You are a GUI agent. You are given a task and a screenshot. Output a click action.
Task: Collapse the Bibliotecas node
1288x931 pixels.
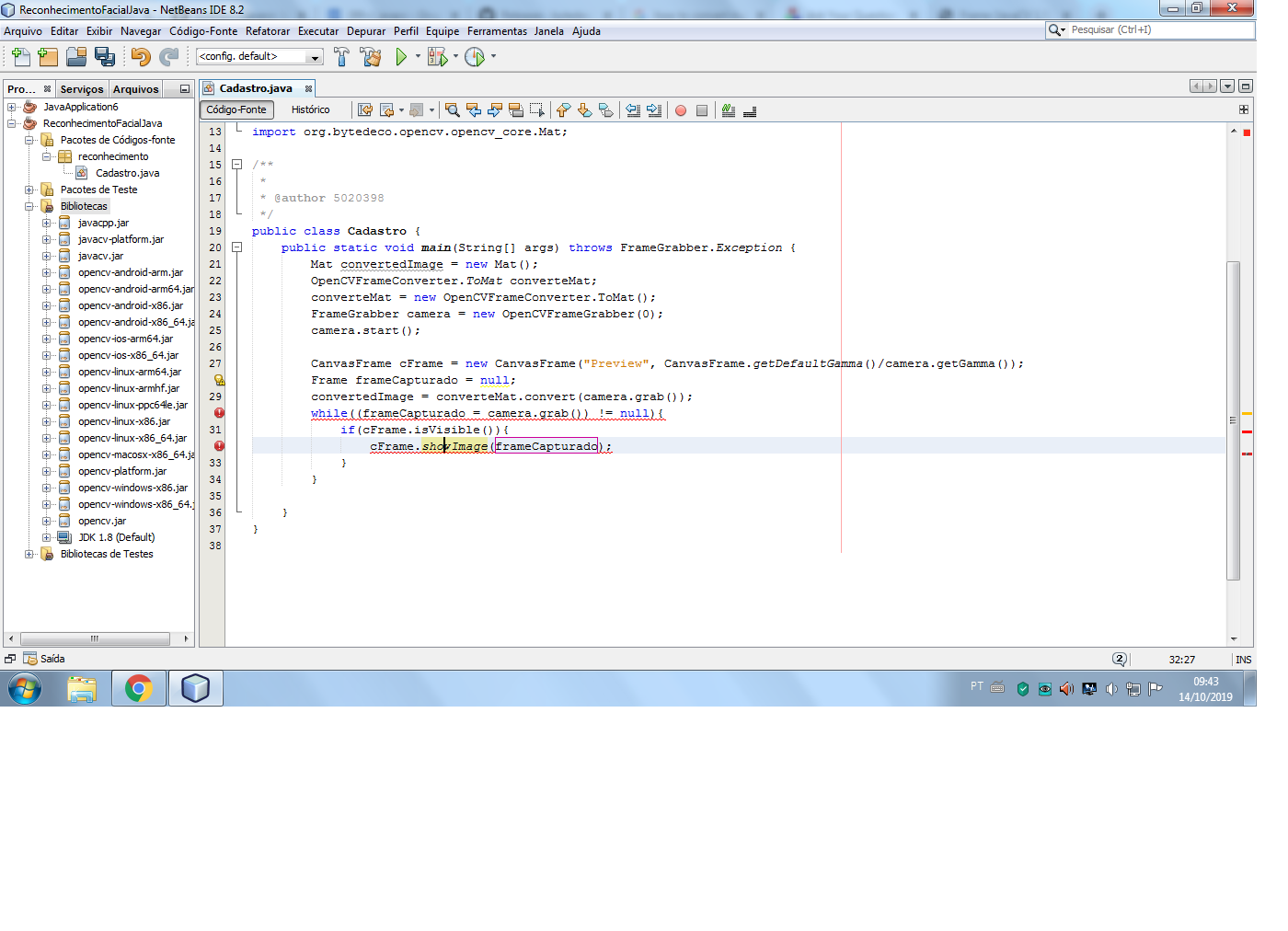click(29, 206)
